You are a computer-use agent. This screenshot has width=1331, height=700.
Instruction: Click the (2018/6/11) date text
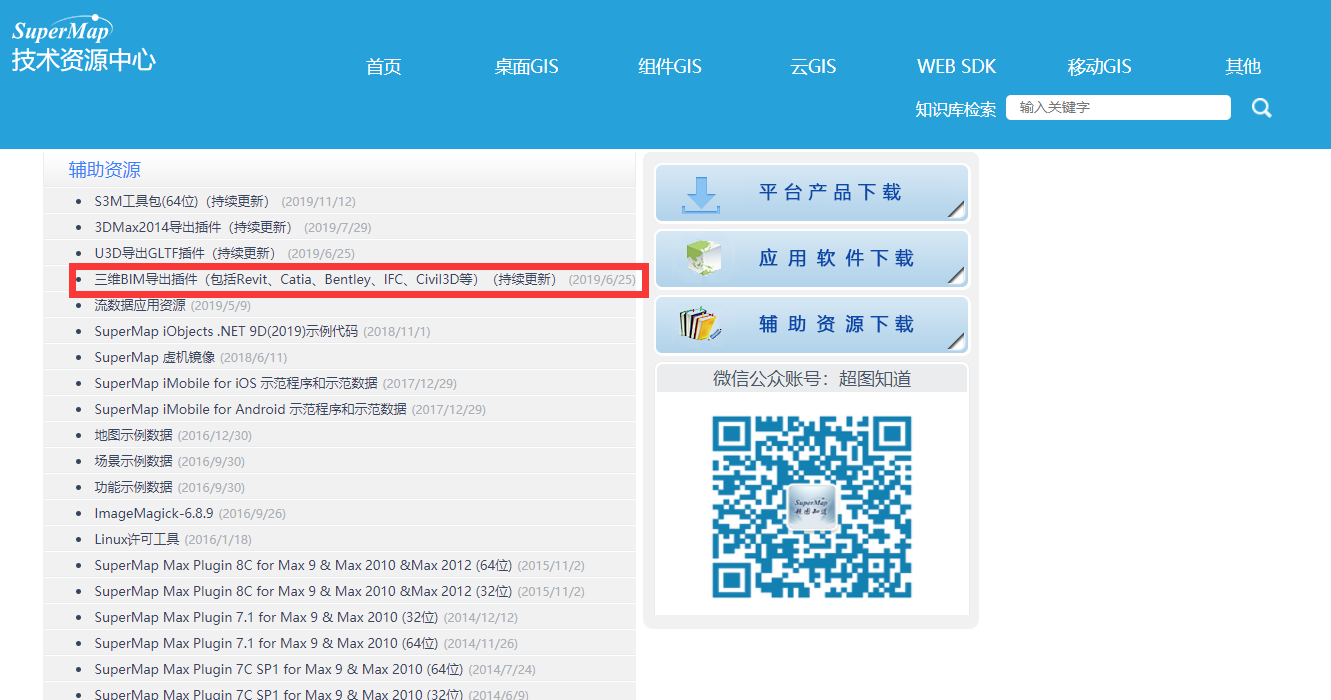253,357
